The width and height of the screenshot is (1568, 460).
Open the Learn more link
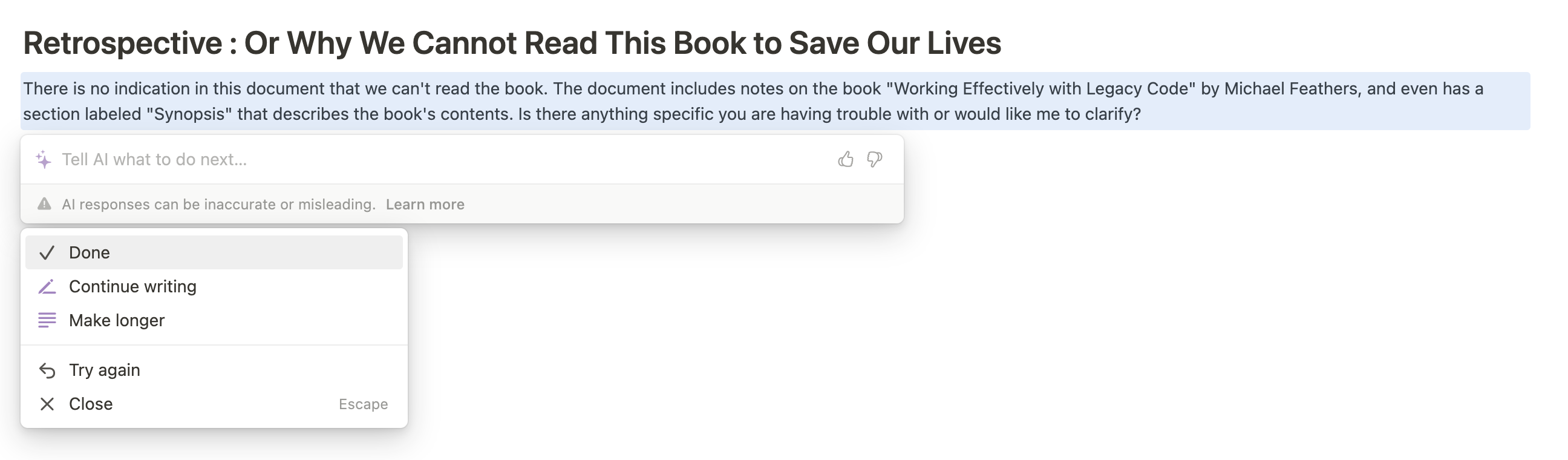[x=425, y=204]
